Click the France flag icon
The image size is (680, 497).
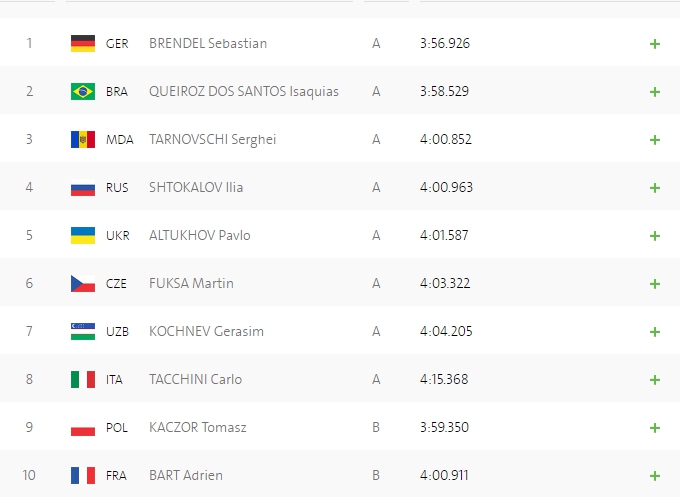click(82, 475)
